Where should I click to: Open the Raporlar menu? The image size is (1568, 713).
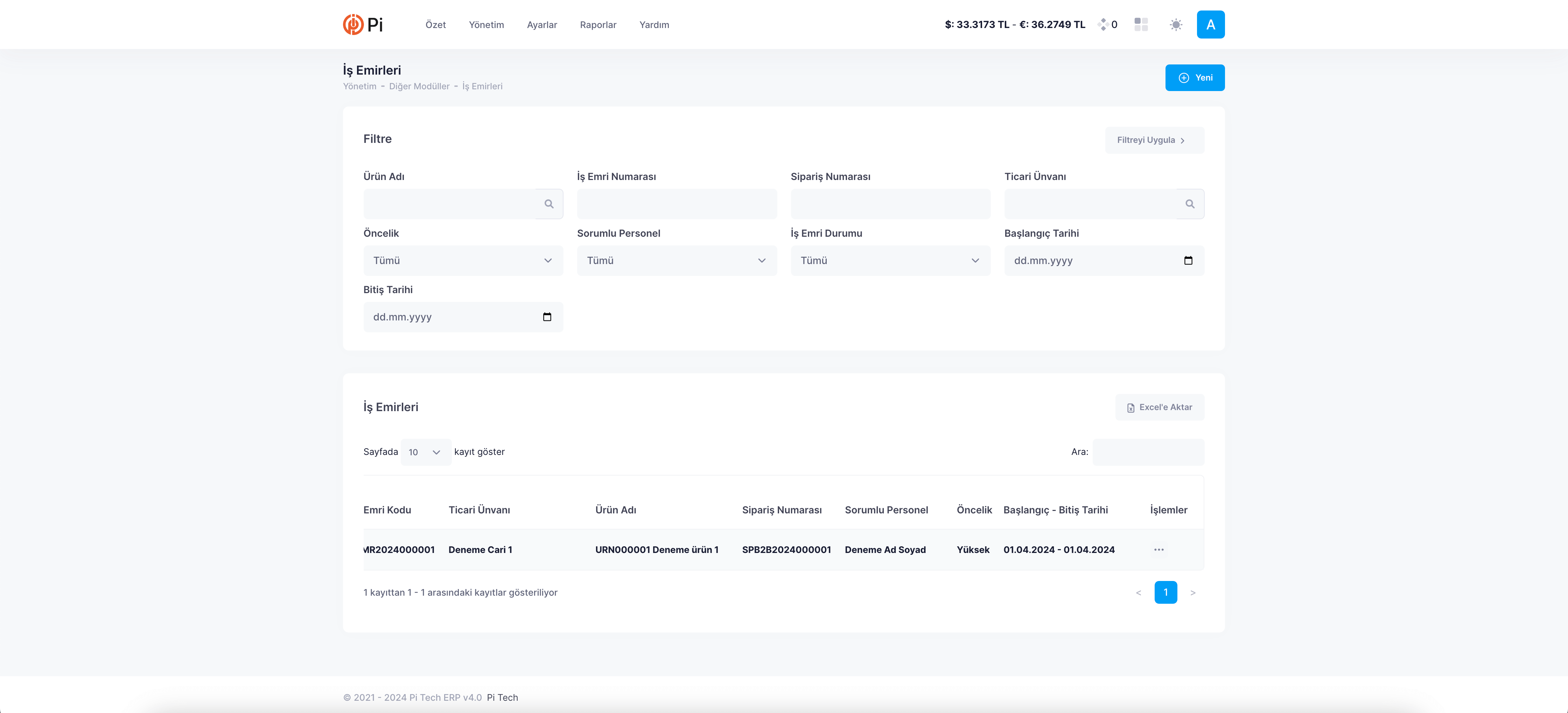[x=598, y=25]
